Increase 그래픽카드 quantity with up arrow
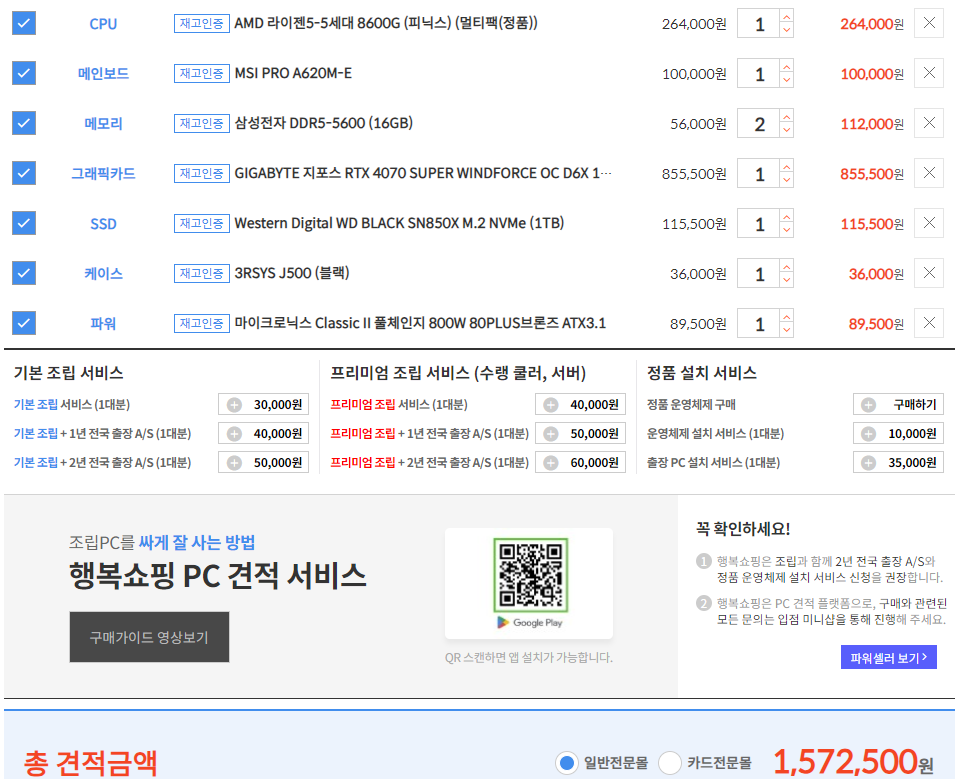Image resolution: width=960 pixels, height=779 pixels. coord(787,167)
